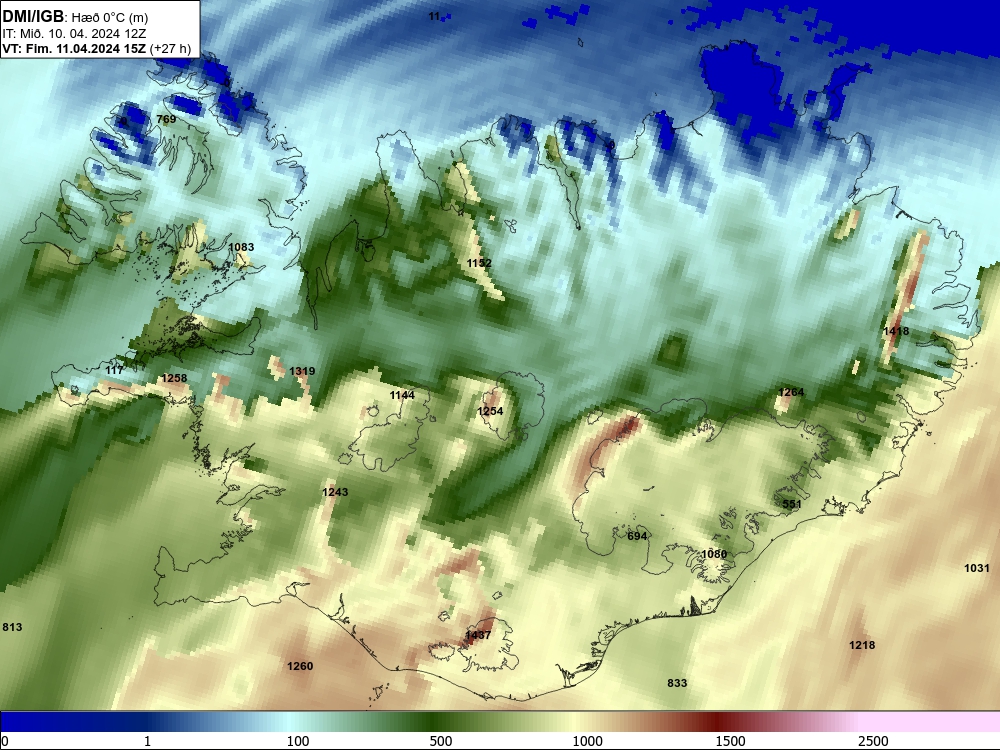Viewport: 1000px width, 750px height.
Task: Click the map value label 1254
Action: [x=490, y=411]
